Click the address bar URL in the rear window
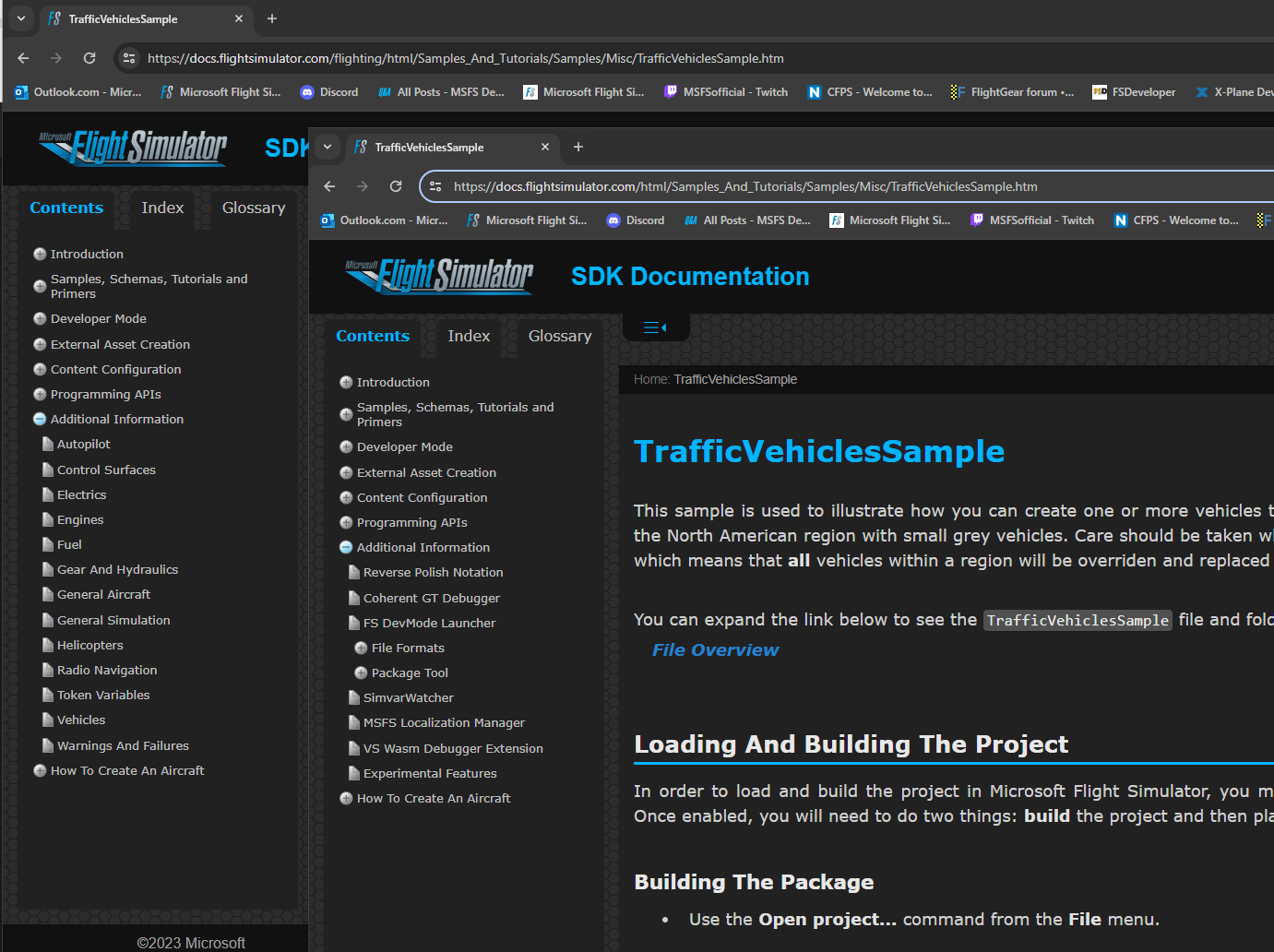Screen dimensions: 1274x952 [466, 58]
